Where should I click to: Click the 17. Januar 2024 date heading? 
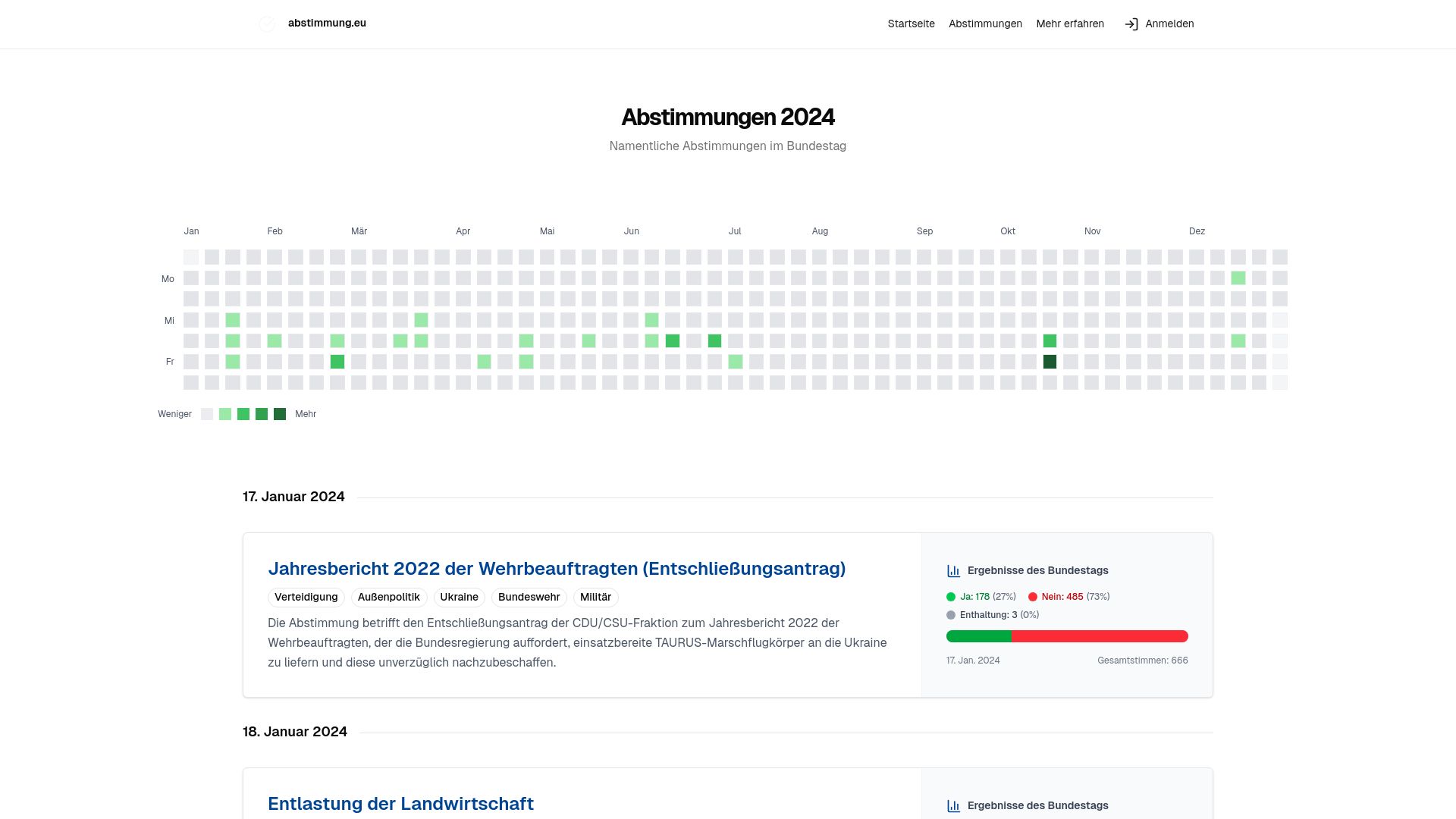click(x=293, y=497)
